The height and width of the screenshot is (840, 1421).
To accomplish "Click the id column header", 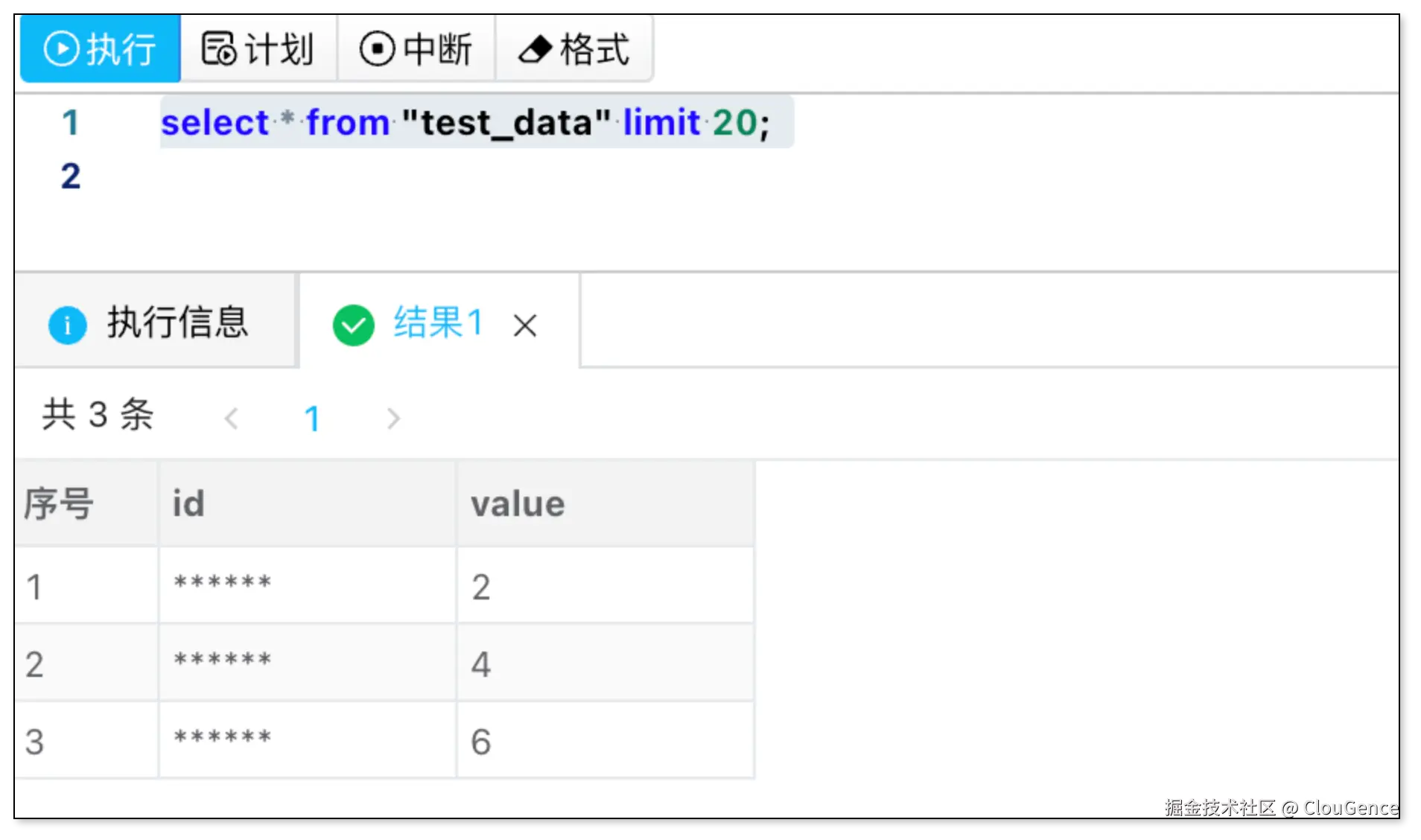I will [x=308, y=504].
